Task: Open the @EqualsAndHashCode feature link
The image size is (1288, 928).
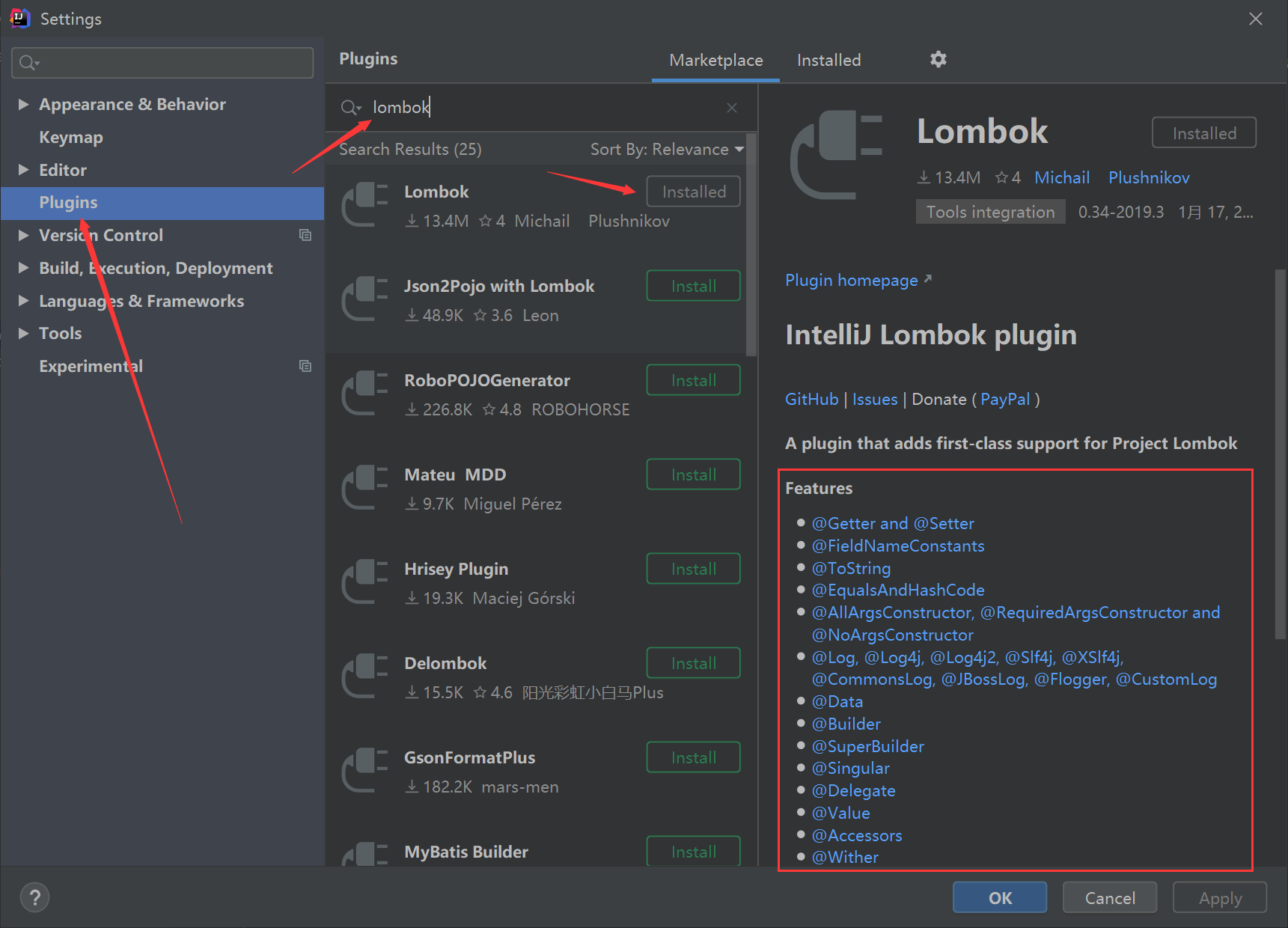Action: [898, 590]
